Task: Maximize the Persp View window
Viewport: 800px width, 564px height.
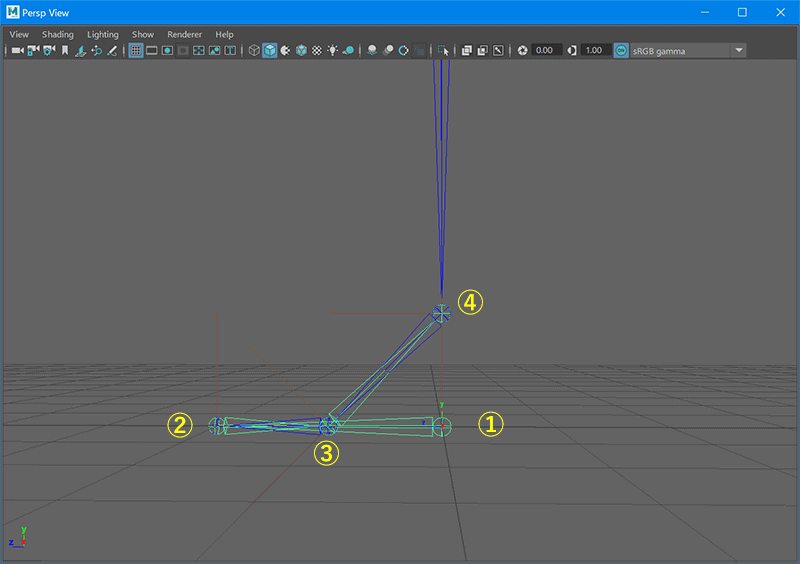Action: [742, 12]
